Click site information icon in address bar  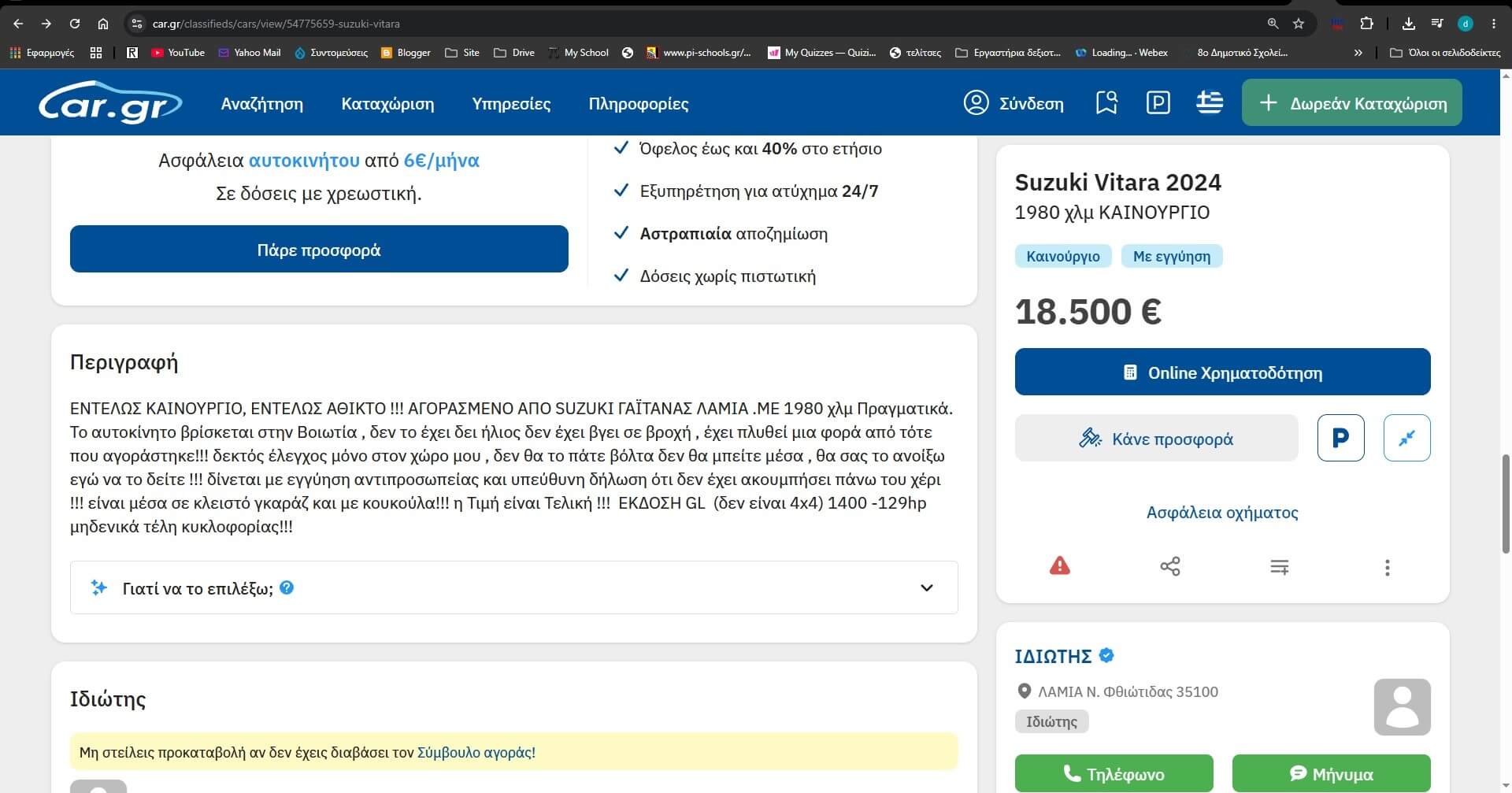[x=137, y=24]
